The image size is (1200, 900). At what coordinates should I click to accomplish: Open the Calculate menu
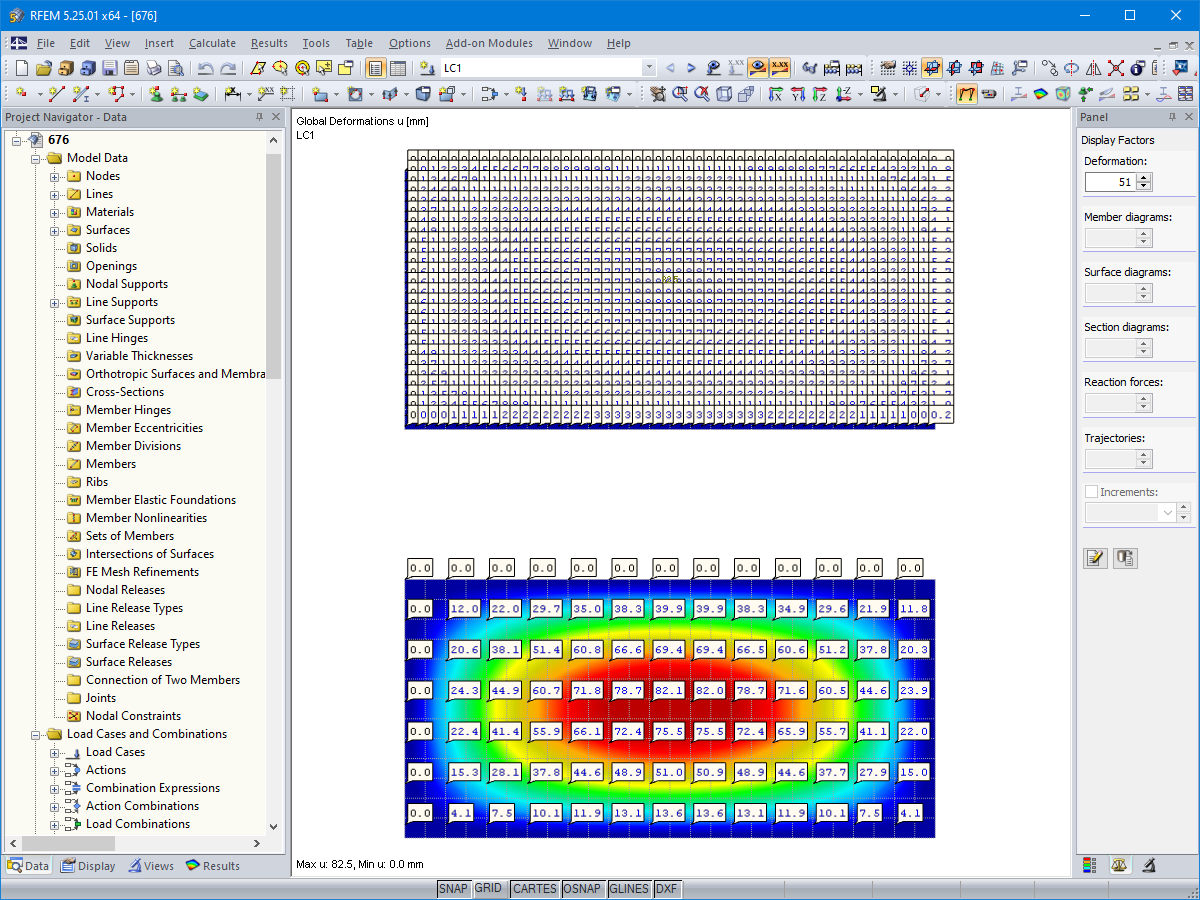(x=212, y=43)
